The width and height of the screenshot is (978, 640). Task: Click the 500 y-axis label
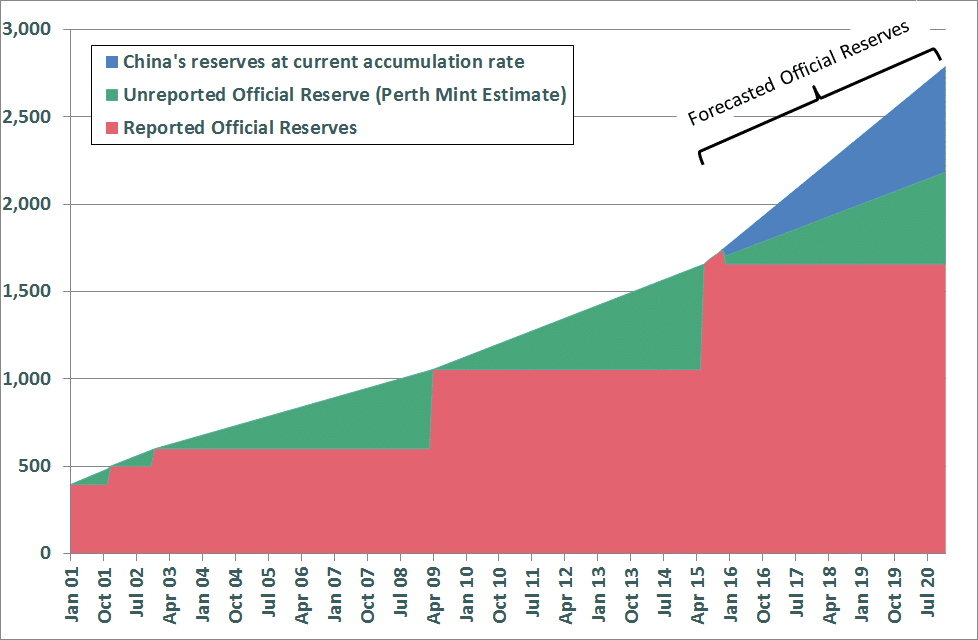34,466
